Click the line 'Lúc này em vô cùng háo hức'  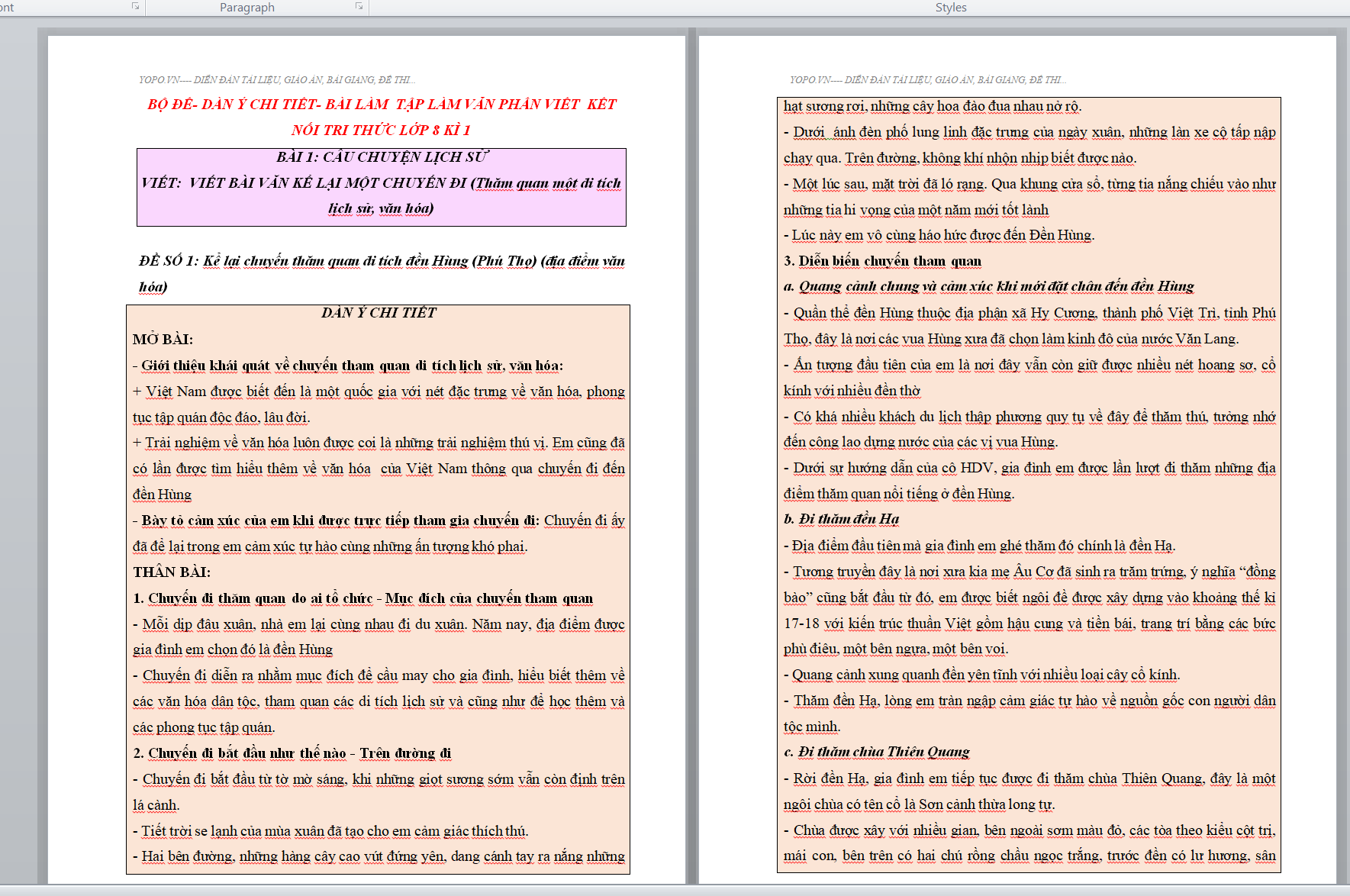click(939, 235)
